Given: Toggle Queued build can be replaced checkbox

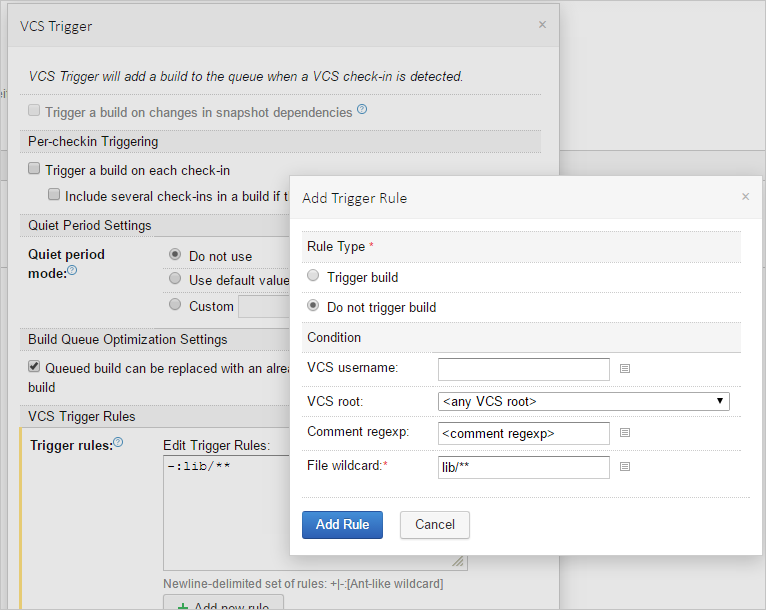Looking at the screenshot, I should point(35,367).
